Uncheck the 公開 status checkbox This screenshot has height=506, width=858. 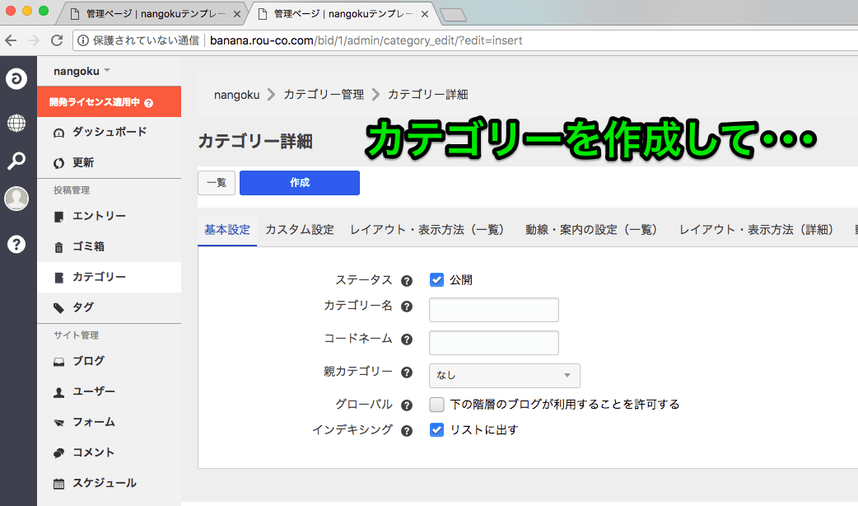pyautogui.click(x=437, y=280)
